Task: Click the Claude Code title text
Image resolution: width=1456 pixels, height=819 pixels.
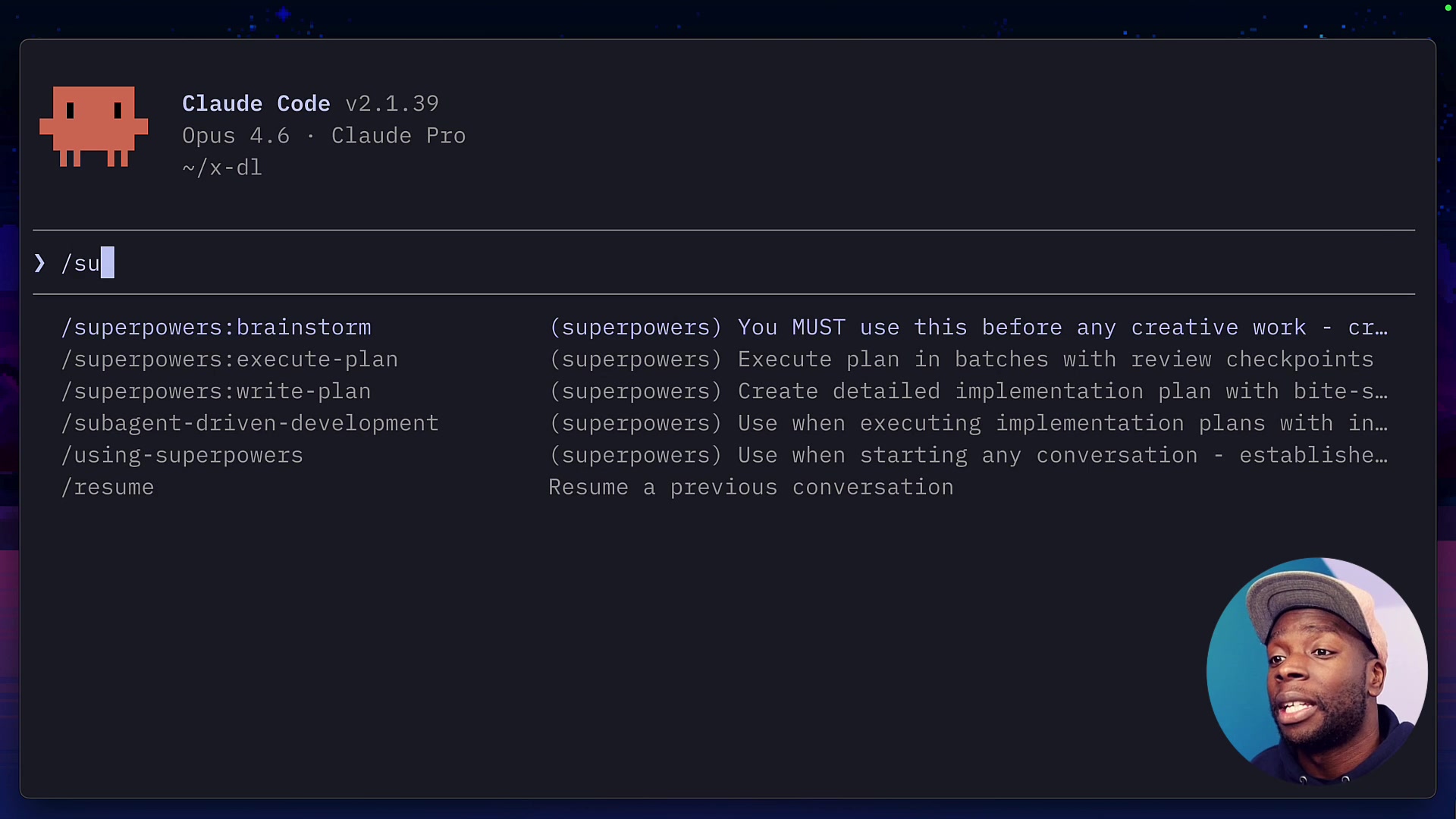Action: point(256,103)
